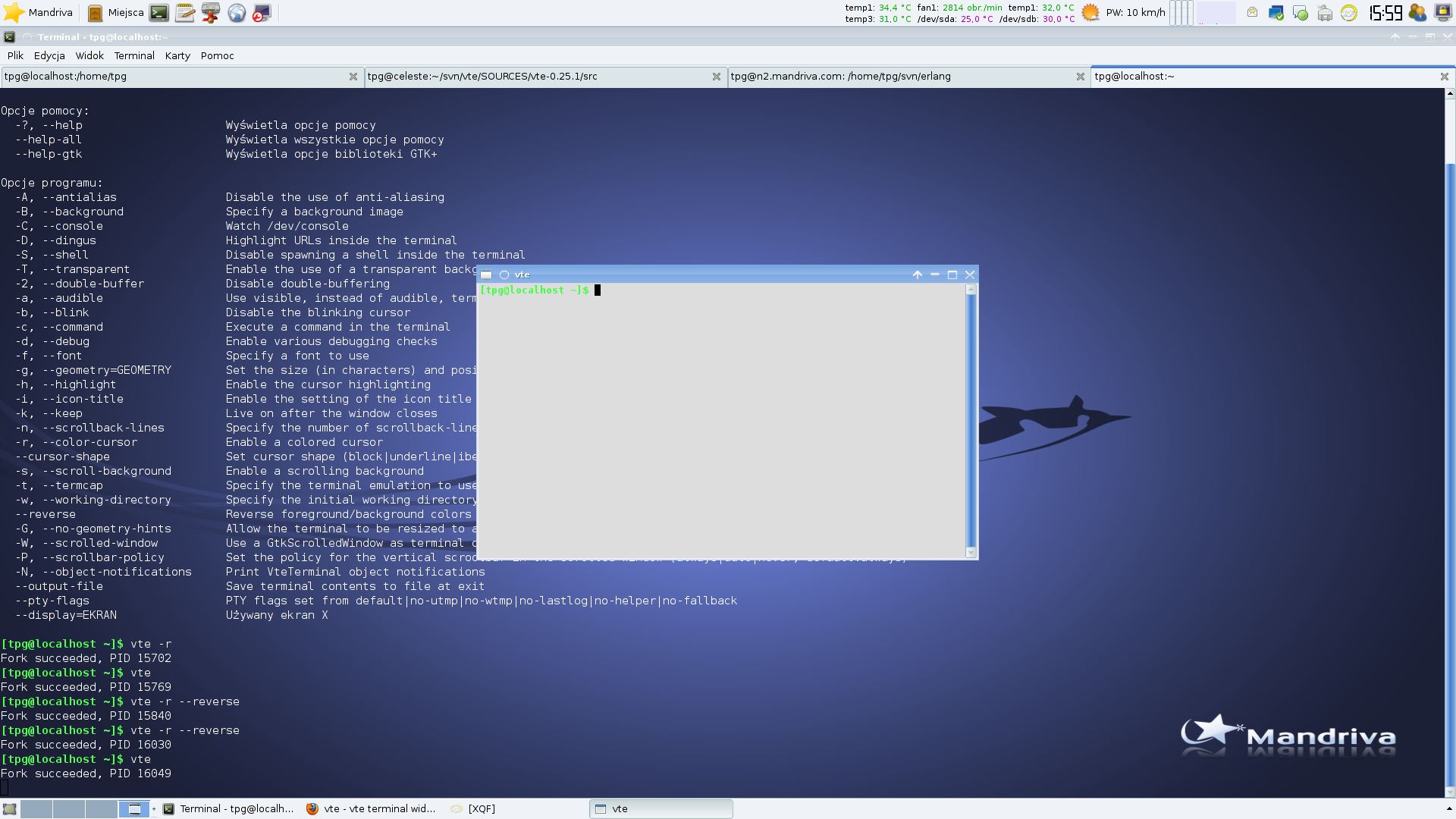This screenshot has height=819, width=1456.
Task: Open the Karty menu
Action: [177, 55]
